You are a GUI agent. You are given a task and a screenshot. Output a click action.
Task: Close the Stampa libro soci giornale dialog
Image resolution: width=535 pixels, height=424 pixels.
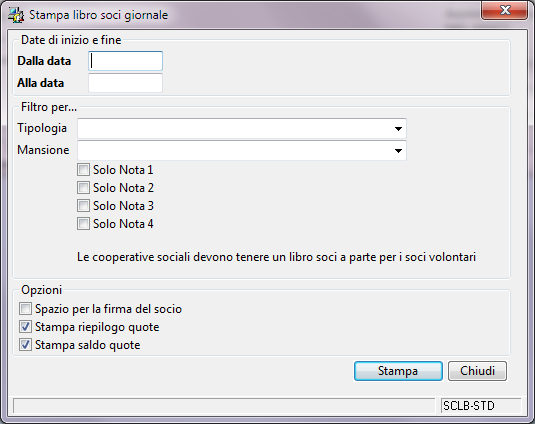504,10
